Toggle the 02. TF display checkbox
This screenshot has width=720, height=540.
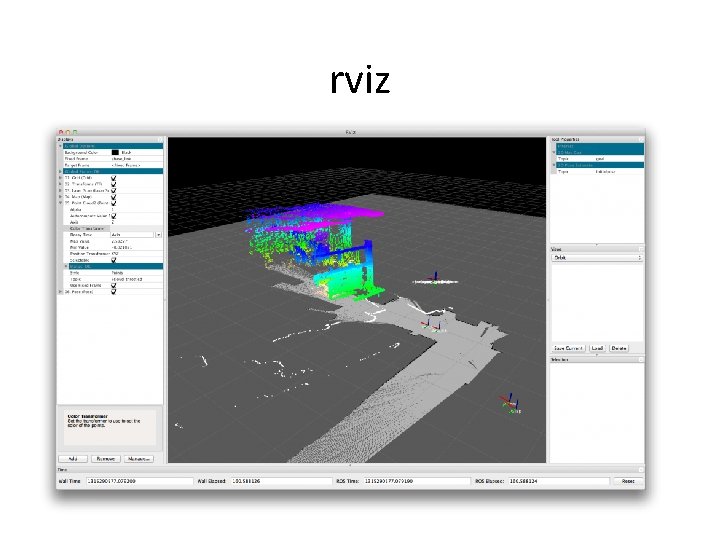pos(113,184)
